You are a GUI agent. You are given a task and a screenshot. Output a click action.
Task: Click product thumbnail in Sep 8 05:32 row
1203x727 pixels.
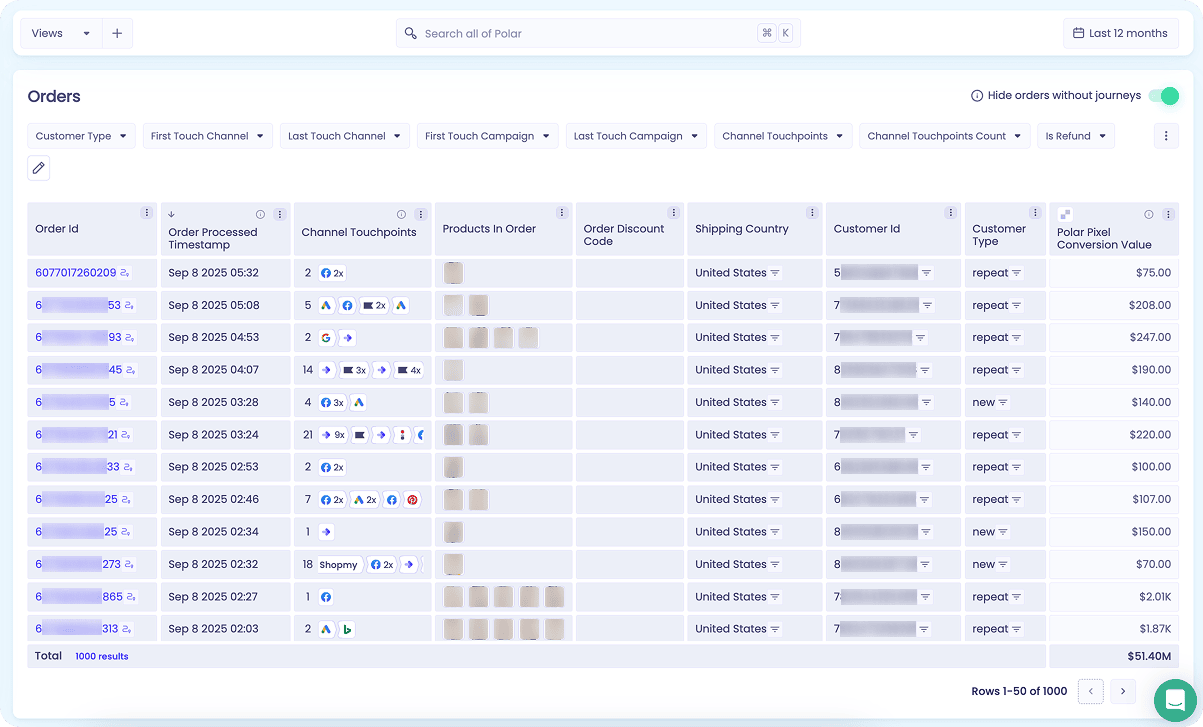tap(453, 273)
